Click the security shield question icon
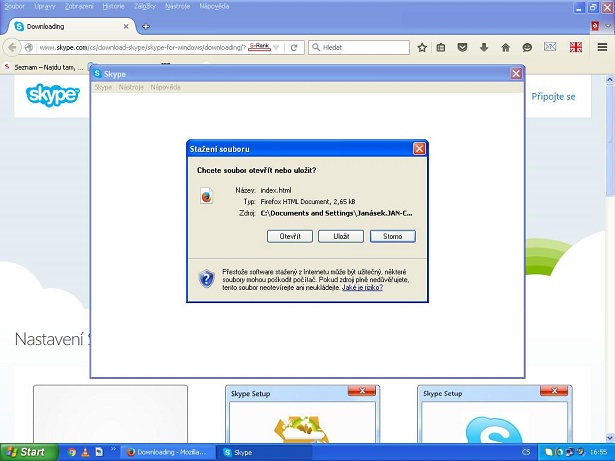 pyautogui.click(x=206, y=279)
